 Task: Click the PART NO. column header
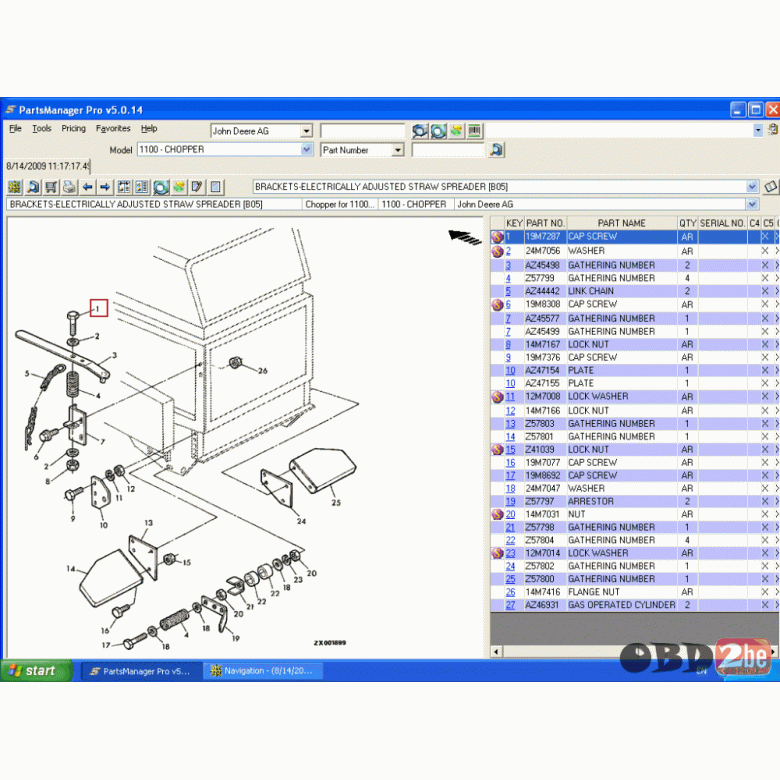(x=545, y=223)
